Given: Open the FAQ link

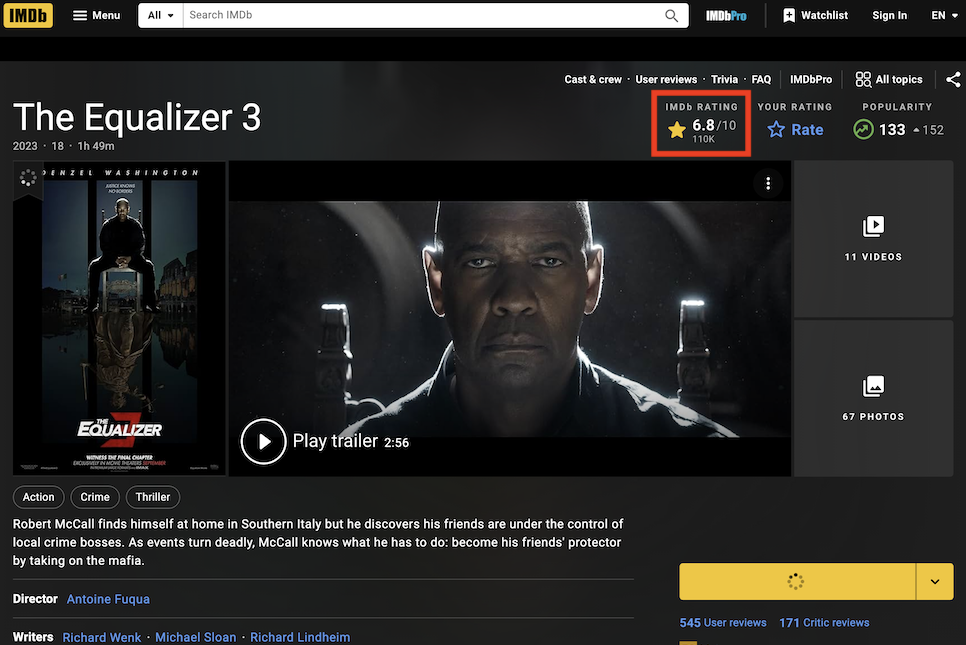Looking at the screenshot, I should [x=761, y=79].
